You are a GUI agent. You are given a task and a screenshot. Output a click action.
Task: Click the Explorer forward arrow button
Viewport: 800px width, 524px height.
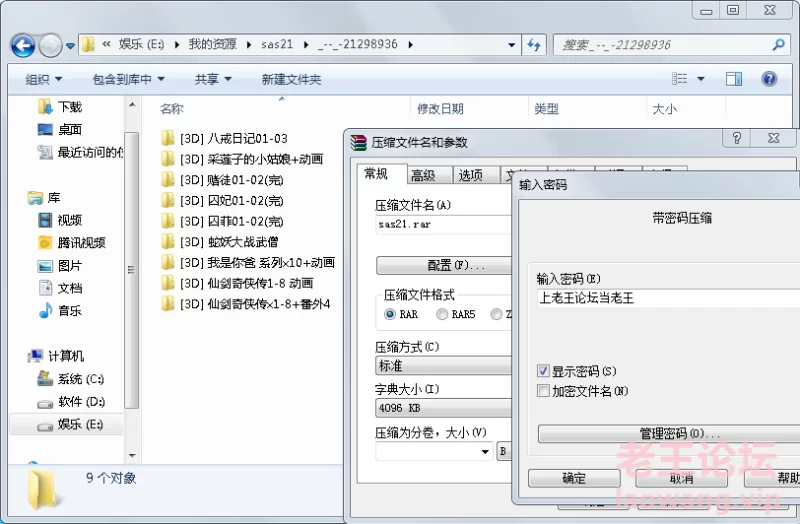pos(50,46)
